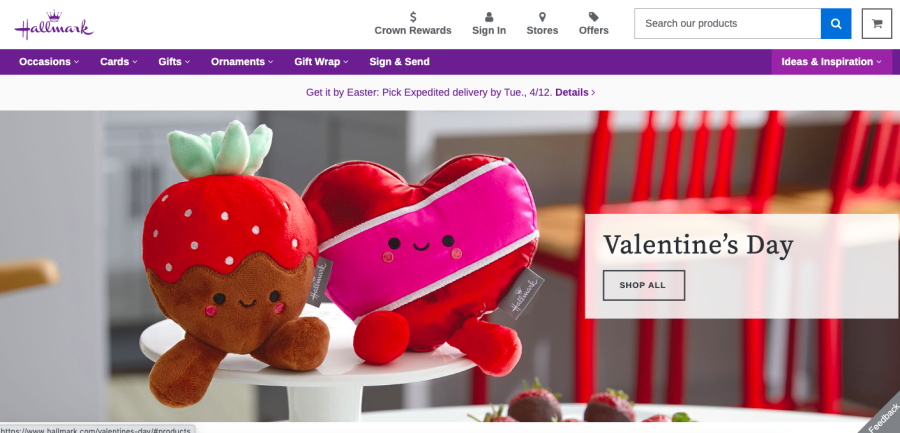View Offers tag icon
Image resolution: width=900 pixels, height=433 pixels.
coord(593,17)
